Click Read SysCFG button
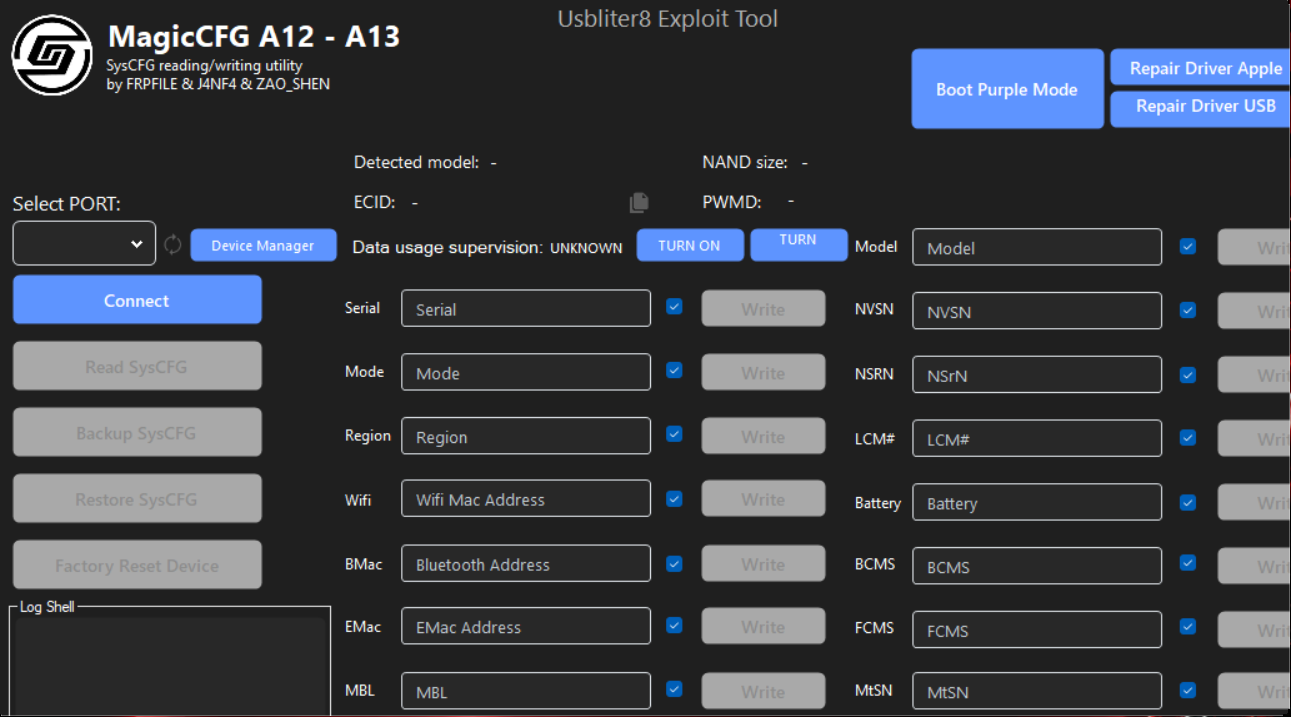 tap(137, 367)
